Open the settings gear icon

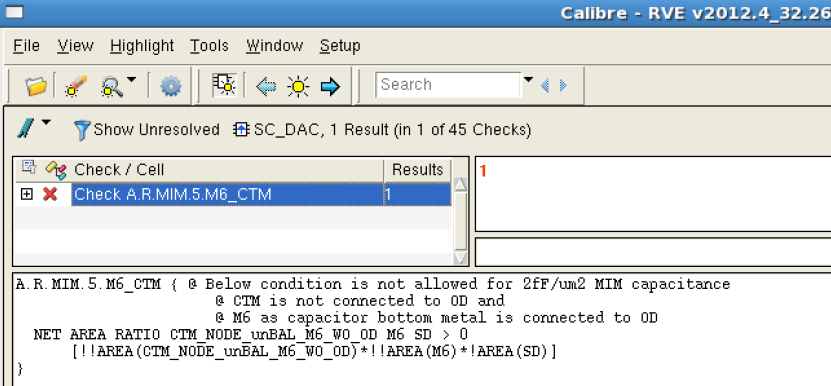[x=171, y=86]
